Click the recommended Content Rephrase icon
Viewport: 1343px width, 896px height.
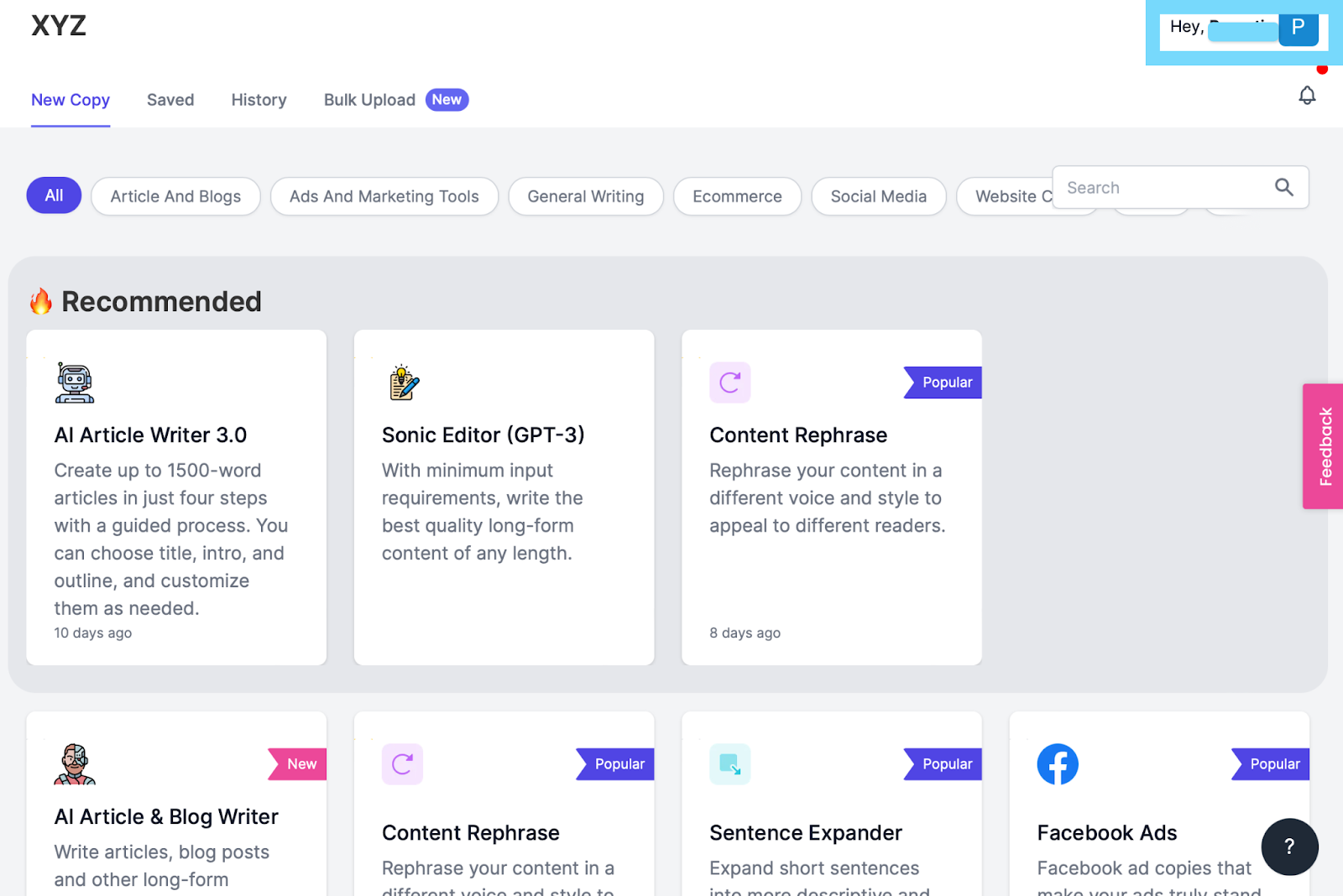[x=730, y=383]
